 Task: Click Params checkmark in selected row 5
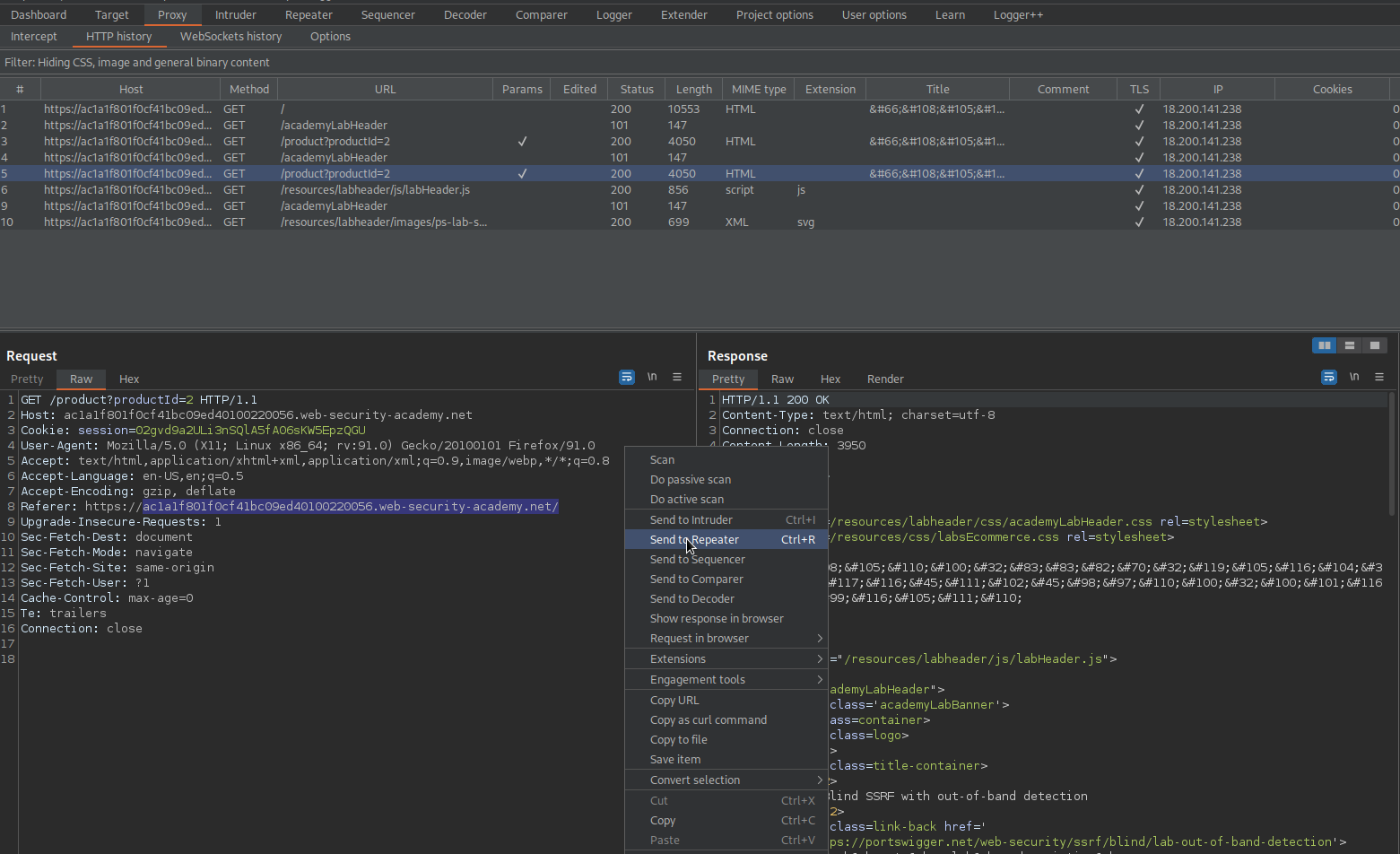522,174
